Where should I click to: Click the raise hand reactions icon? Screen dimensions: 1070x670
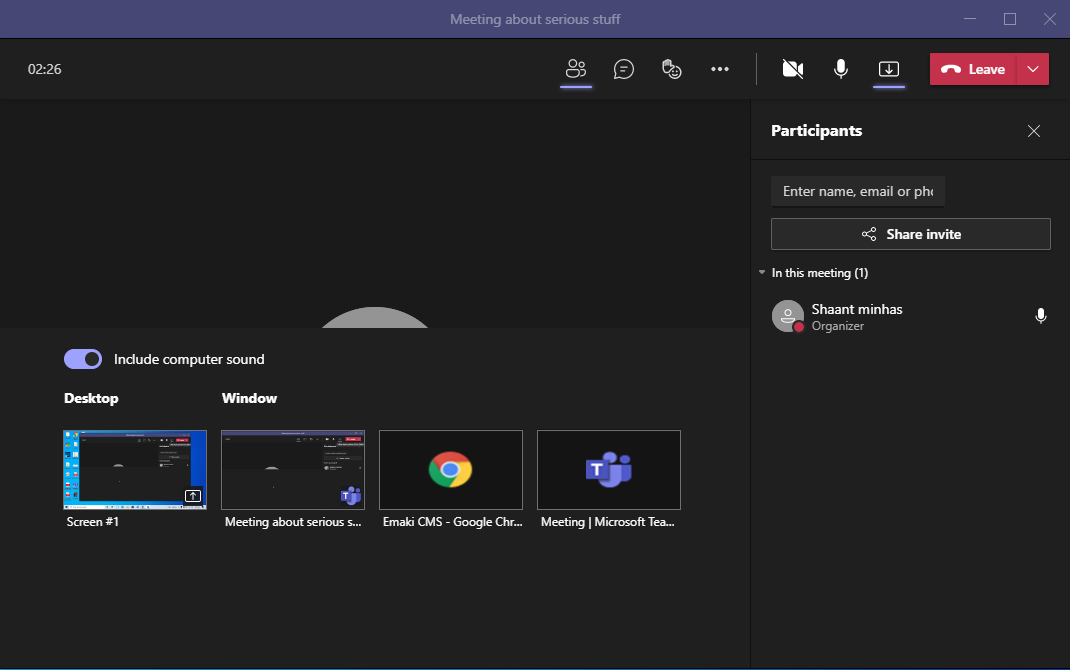[671, 69]
